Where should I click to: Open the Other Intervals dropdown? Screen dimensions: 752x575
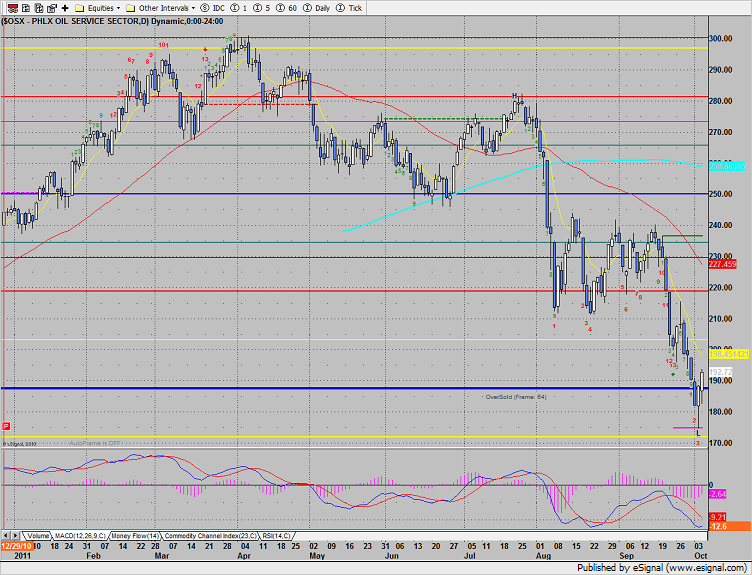click(x=160, y=8)
